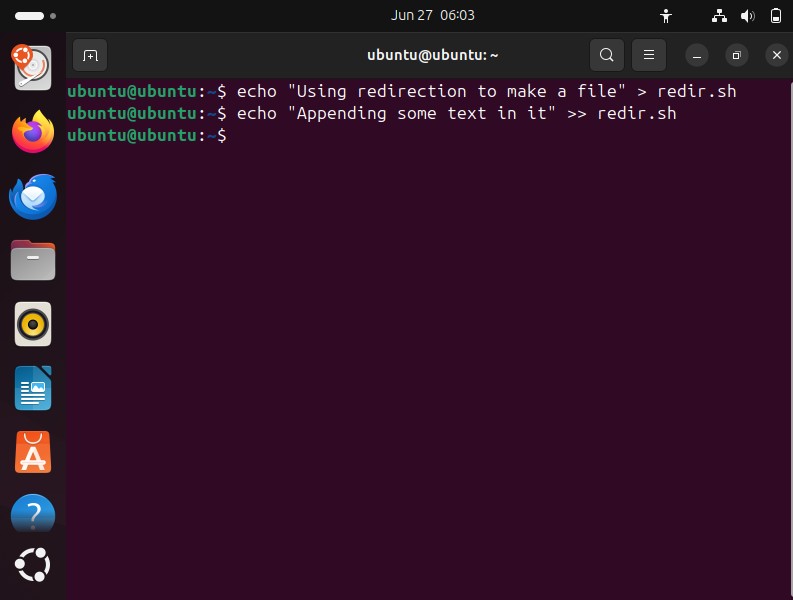Image resolution: width=793 pixels, height=600 pixels.
Task: Open the Ubuntu App Center
Action: pyautogui.click(x=33, y=452)
